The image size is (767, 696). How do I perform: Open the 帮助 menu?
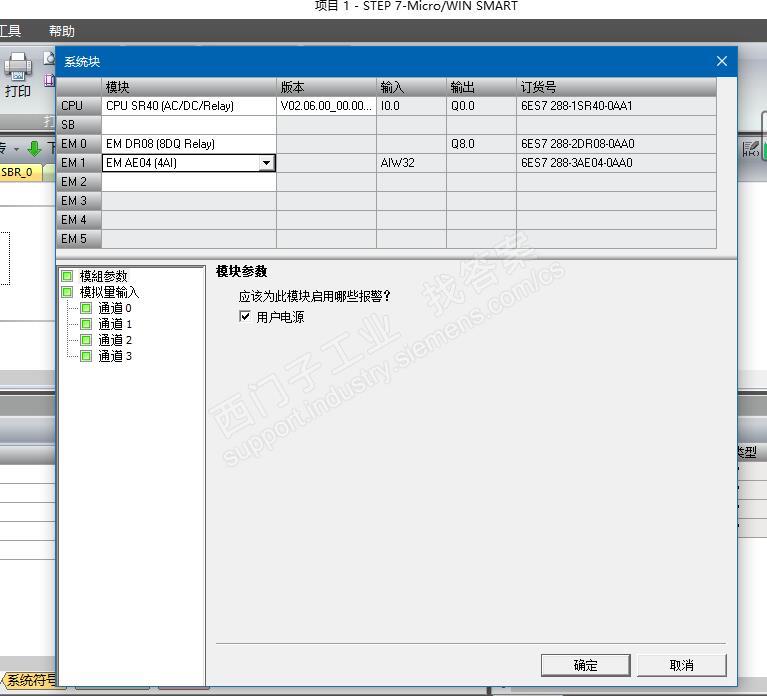(x=62, y=31)
